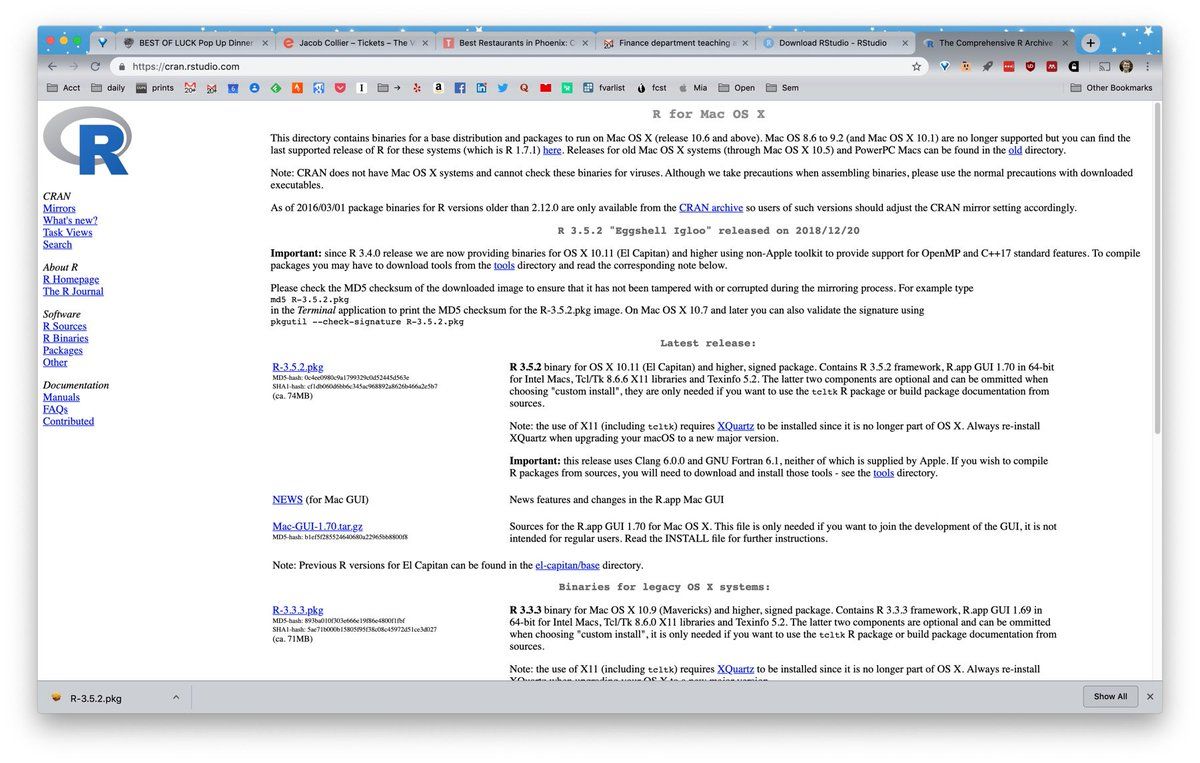
Task: Open the Chrome three-dot menu
Action: (x=1146, y=67)
